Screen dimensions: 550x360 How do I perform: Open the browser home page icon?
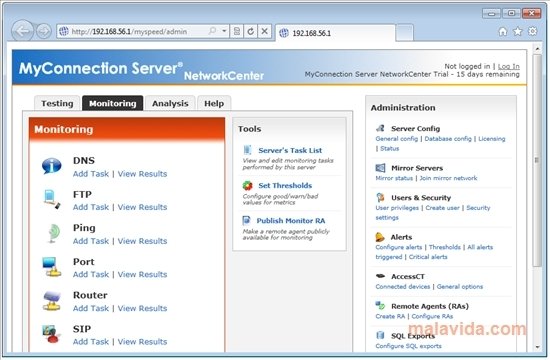(503, 32)
